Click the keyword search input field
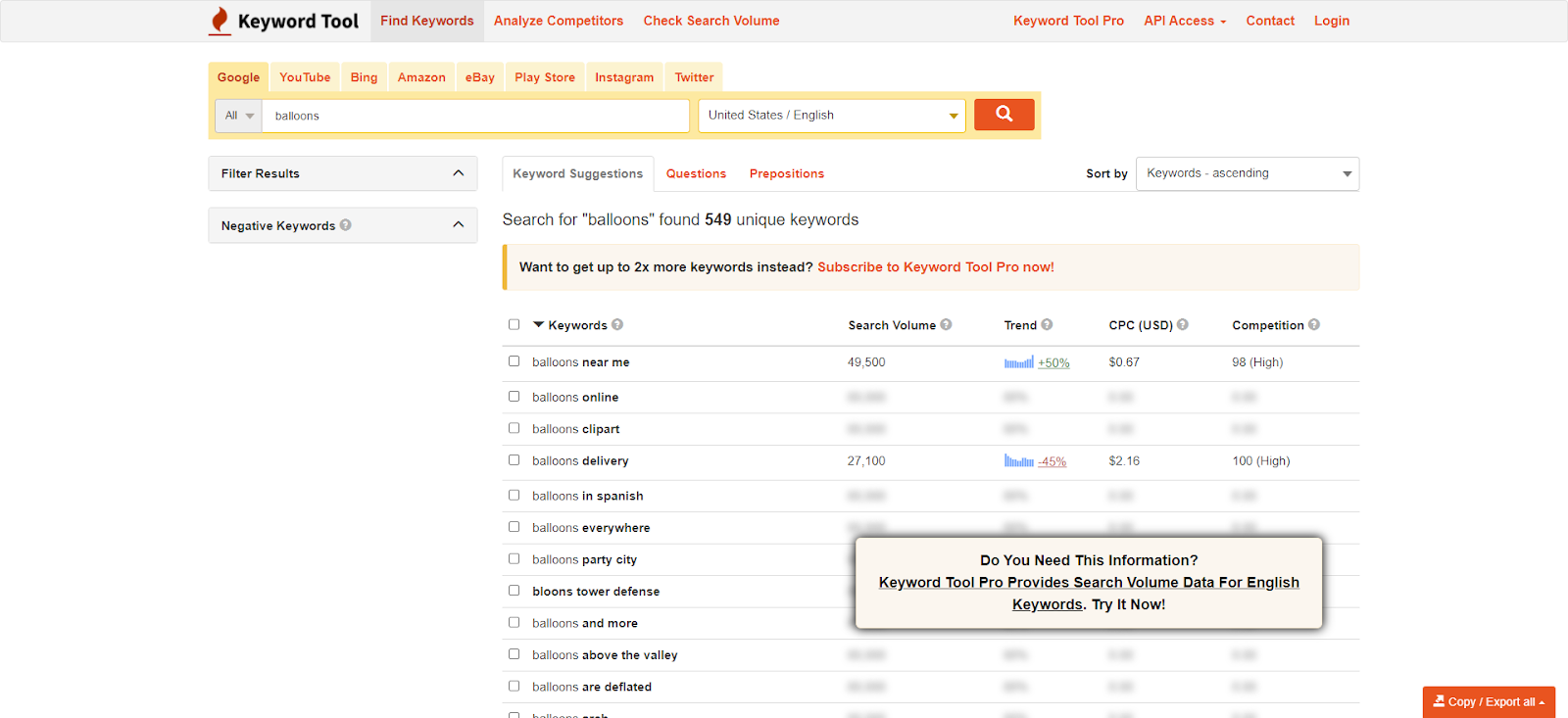 [x=475, y=116]
